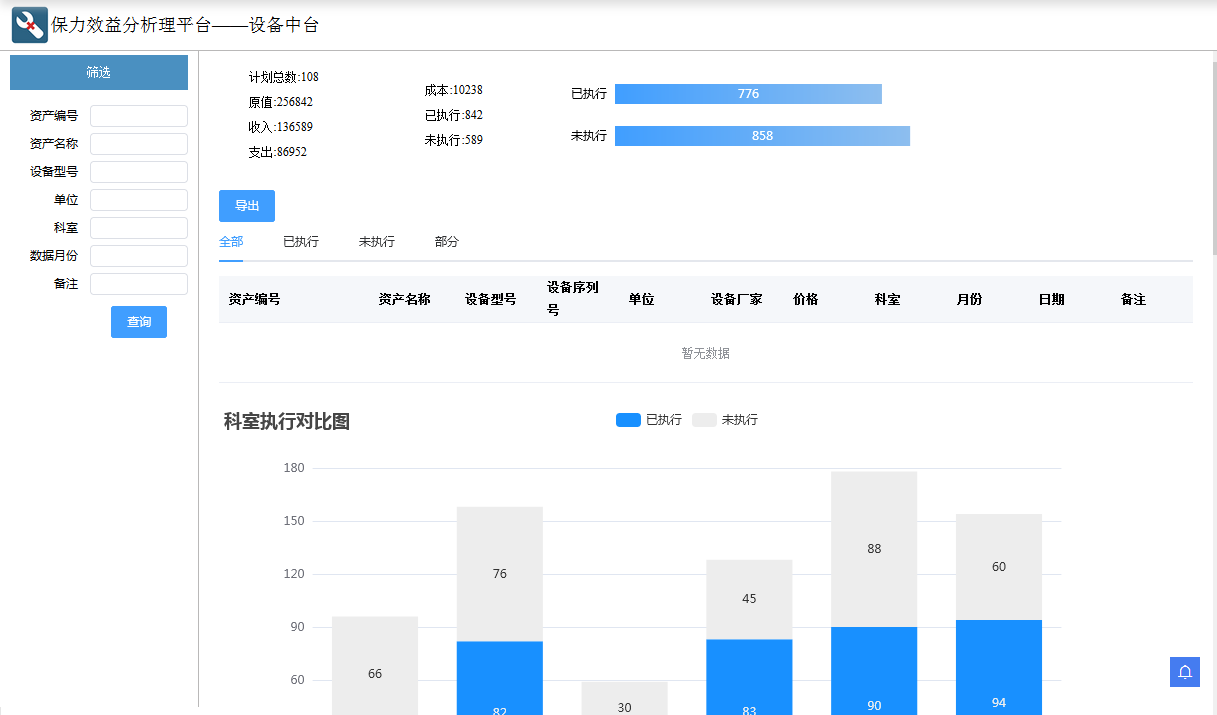This screenshot has width=1217, height=715.
Task: Click the 暂无数据 empty table message
Action: click(706, 353)
